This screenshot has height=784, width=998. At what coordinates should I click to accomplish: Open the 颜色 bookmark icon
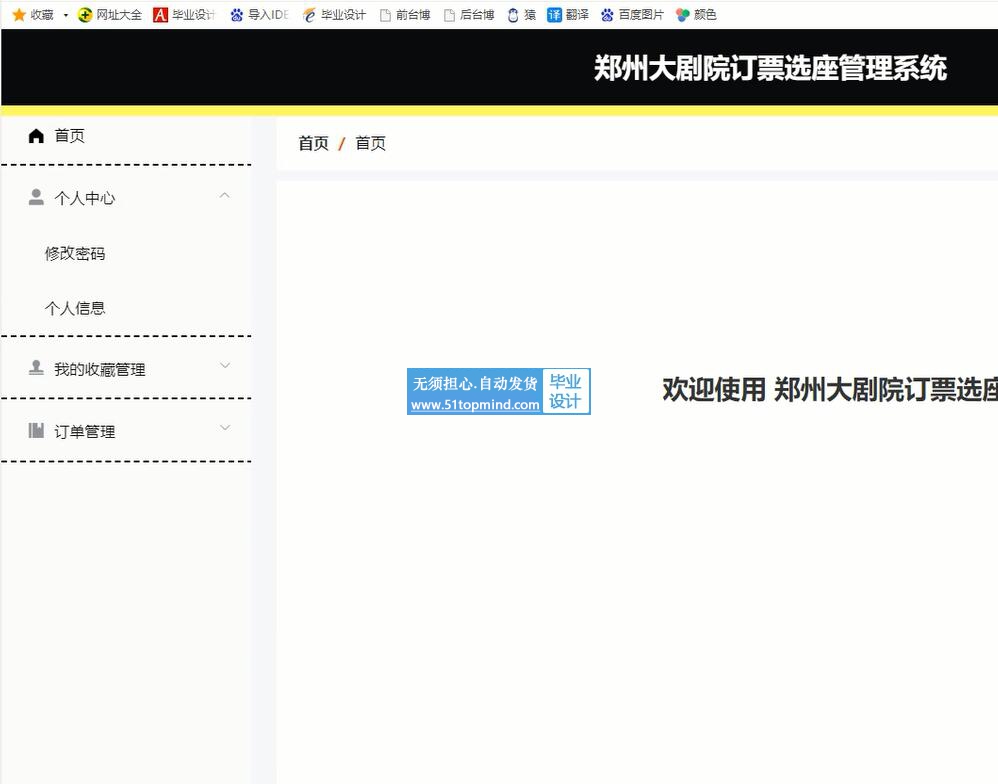pyautogui.click(x=683, y=15)
